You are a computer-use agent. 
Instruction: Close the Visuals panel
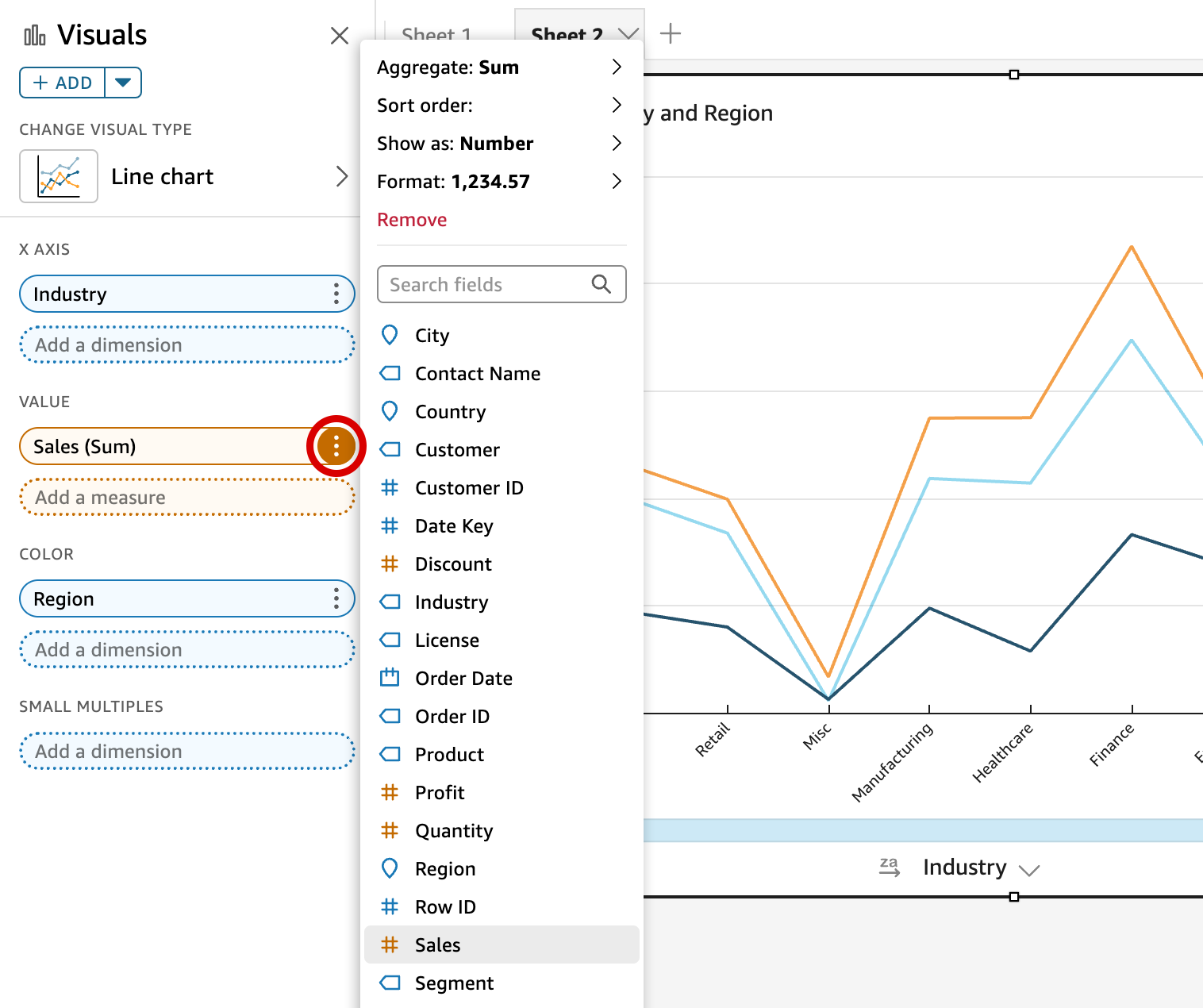340,36
